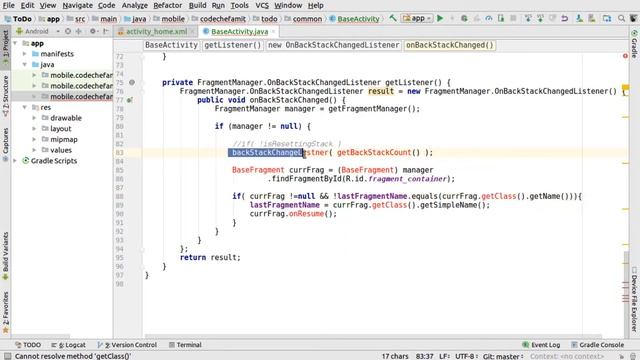Open the Gradle side panel tab
This screenshot has width=640, height=360.
tap(634, 44)
